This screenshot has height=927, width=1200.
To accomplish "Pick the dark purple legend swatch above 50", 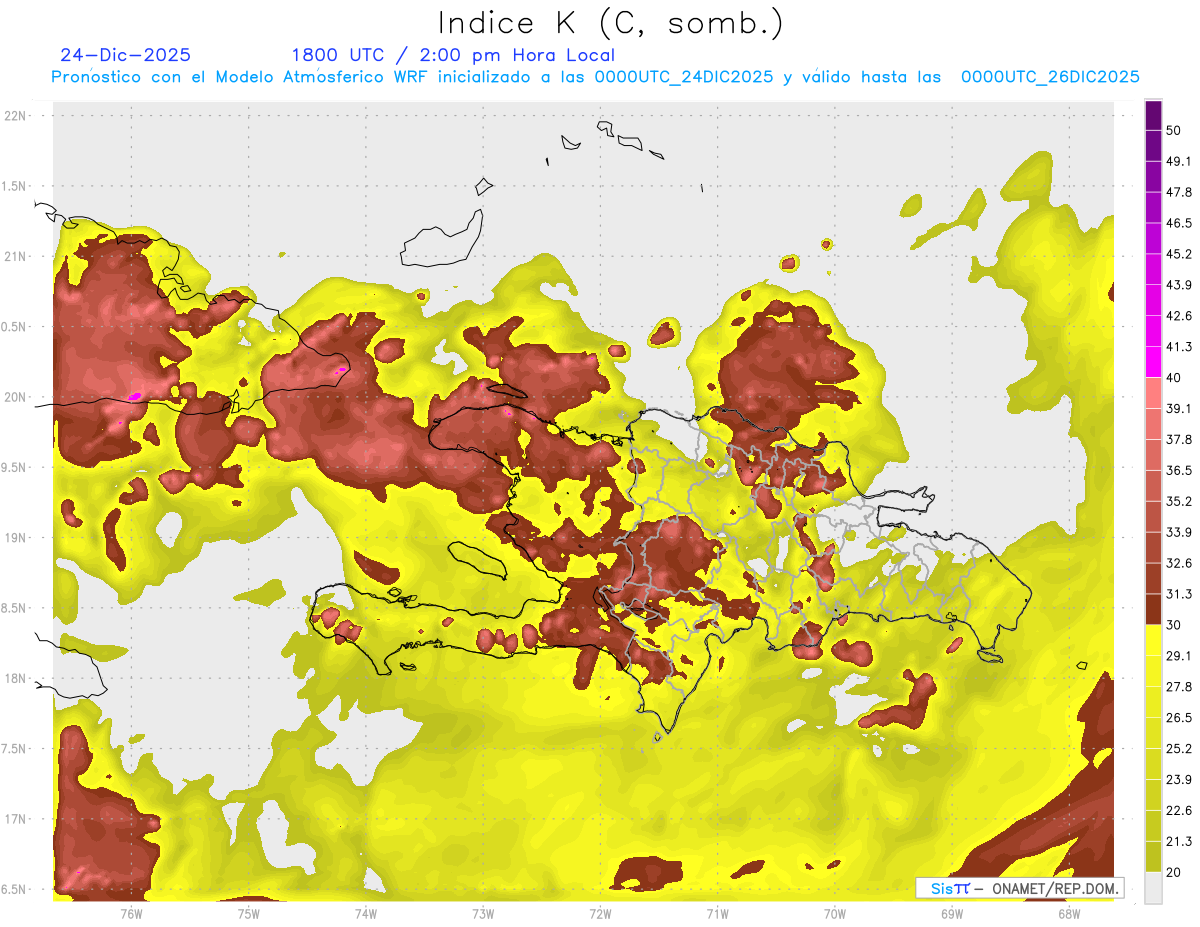I will (1153, 116).
